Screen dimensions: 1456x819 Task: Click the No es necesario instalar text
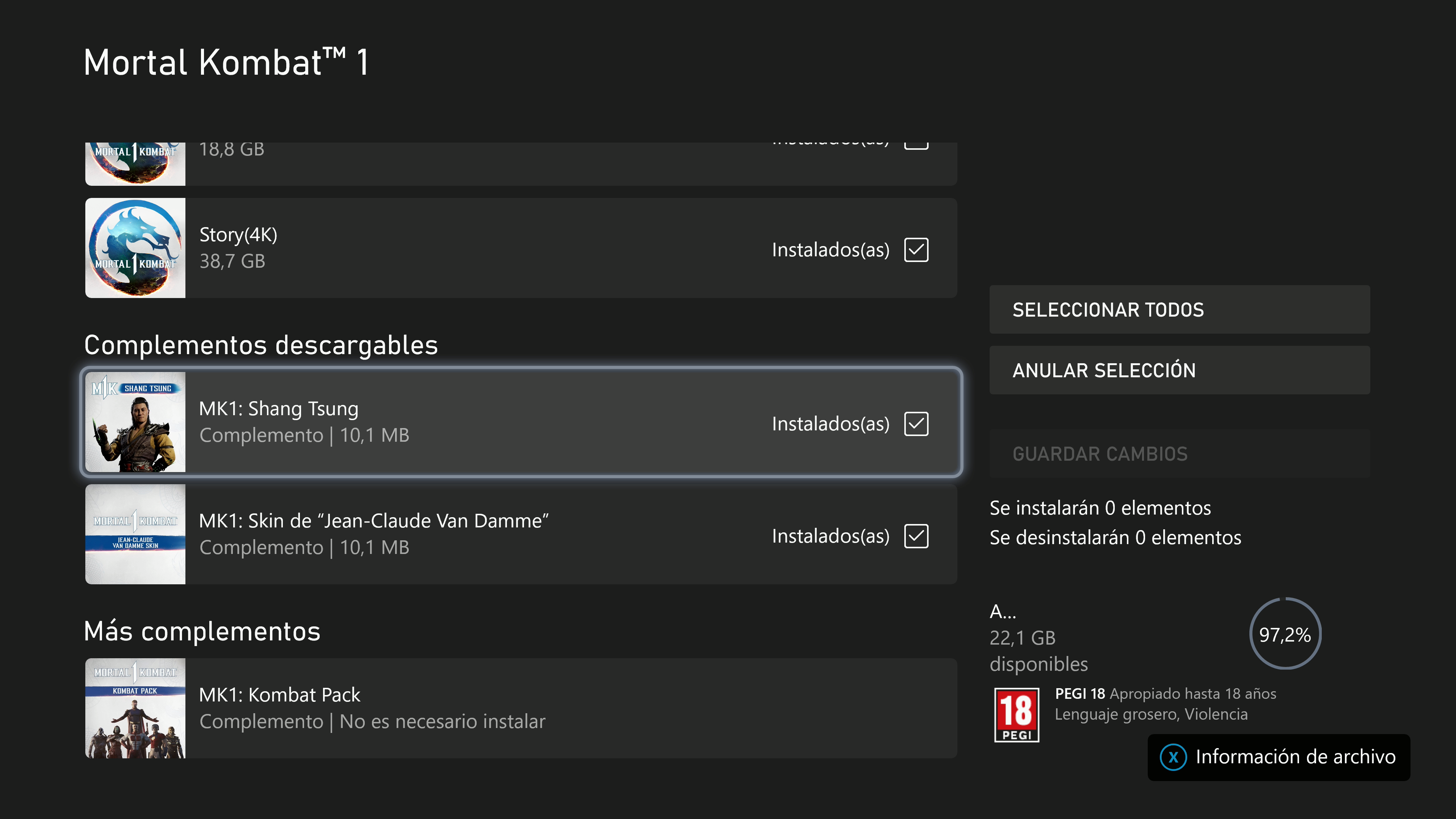442,721
